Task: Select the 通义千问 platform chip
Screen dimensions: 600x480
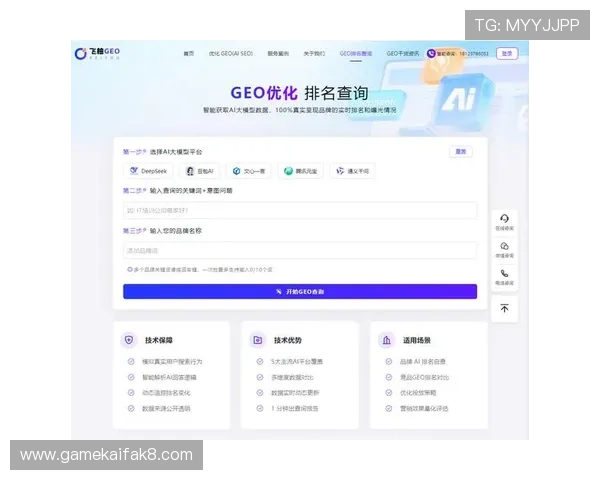Action: (x=352, y=171)
